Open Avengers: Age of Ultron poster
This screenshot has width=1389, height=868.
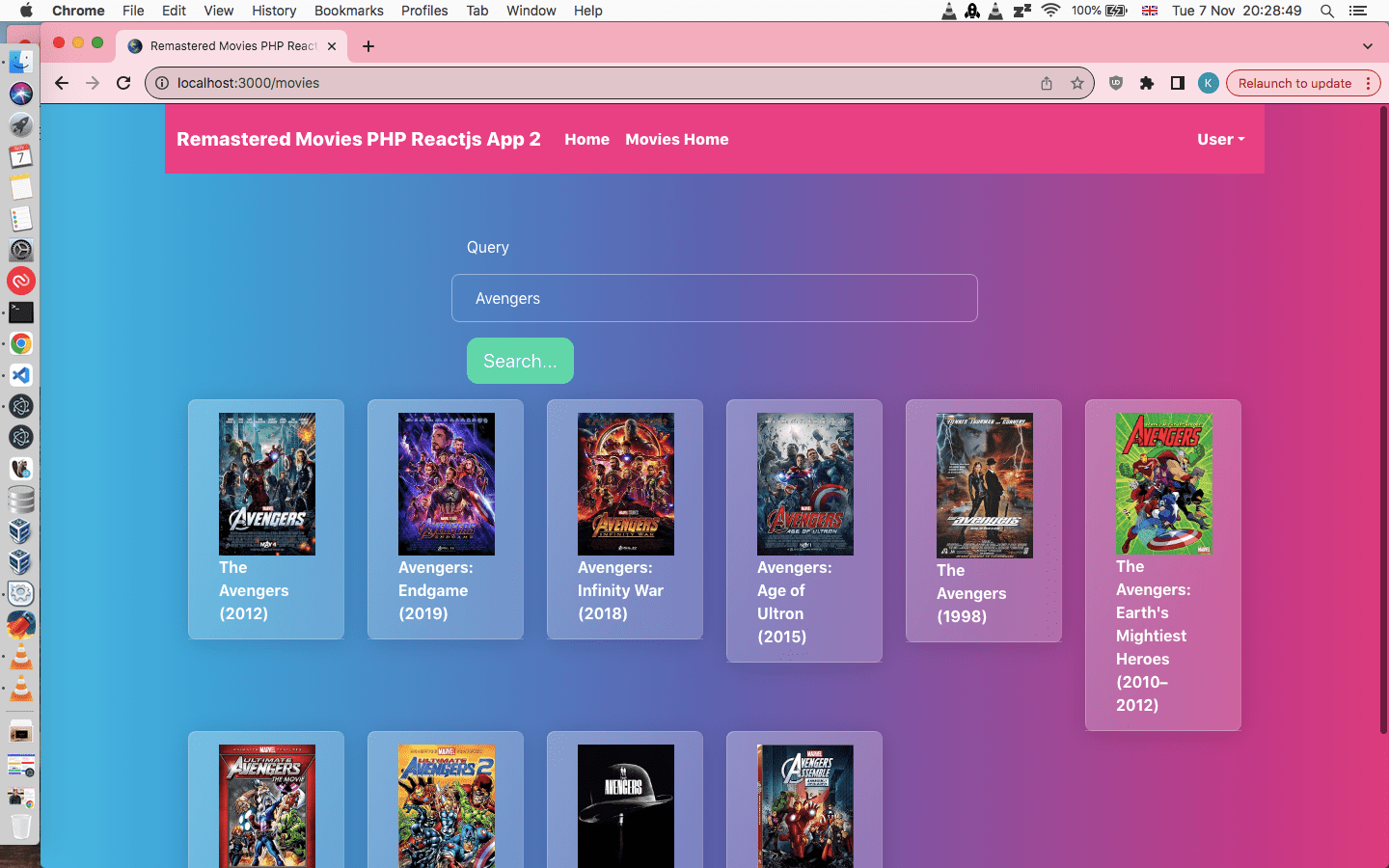(x=805, y=484)
